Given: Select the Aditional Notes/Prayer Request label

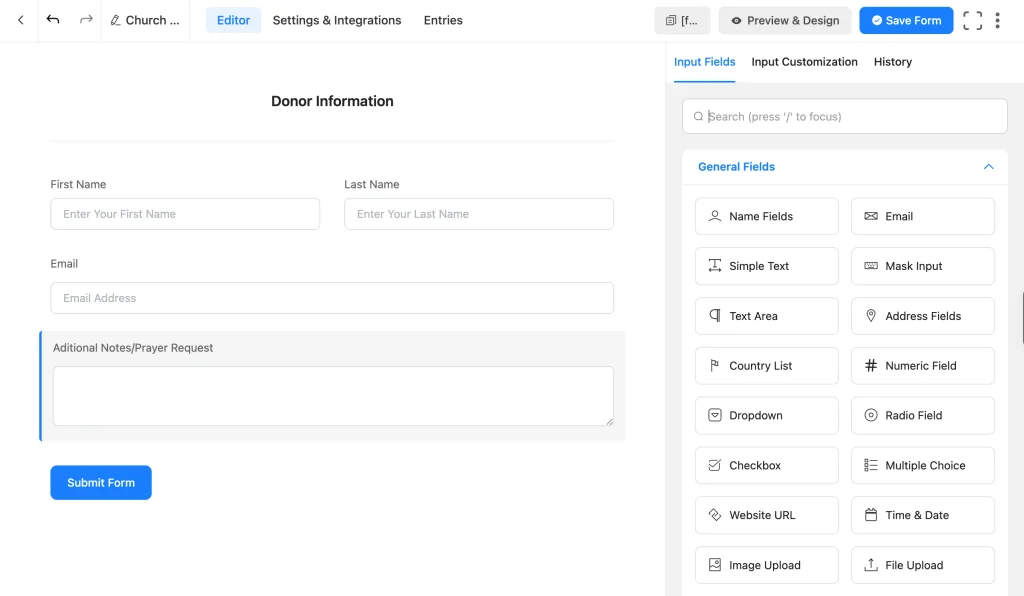Looking at the screenshot, I should (133, 348).
